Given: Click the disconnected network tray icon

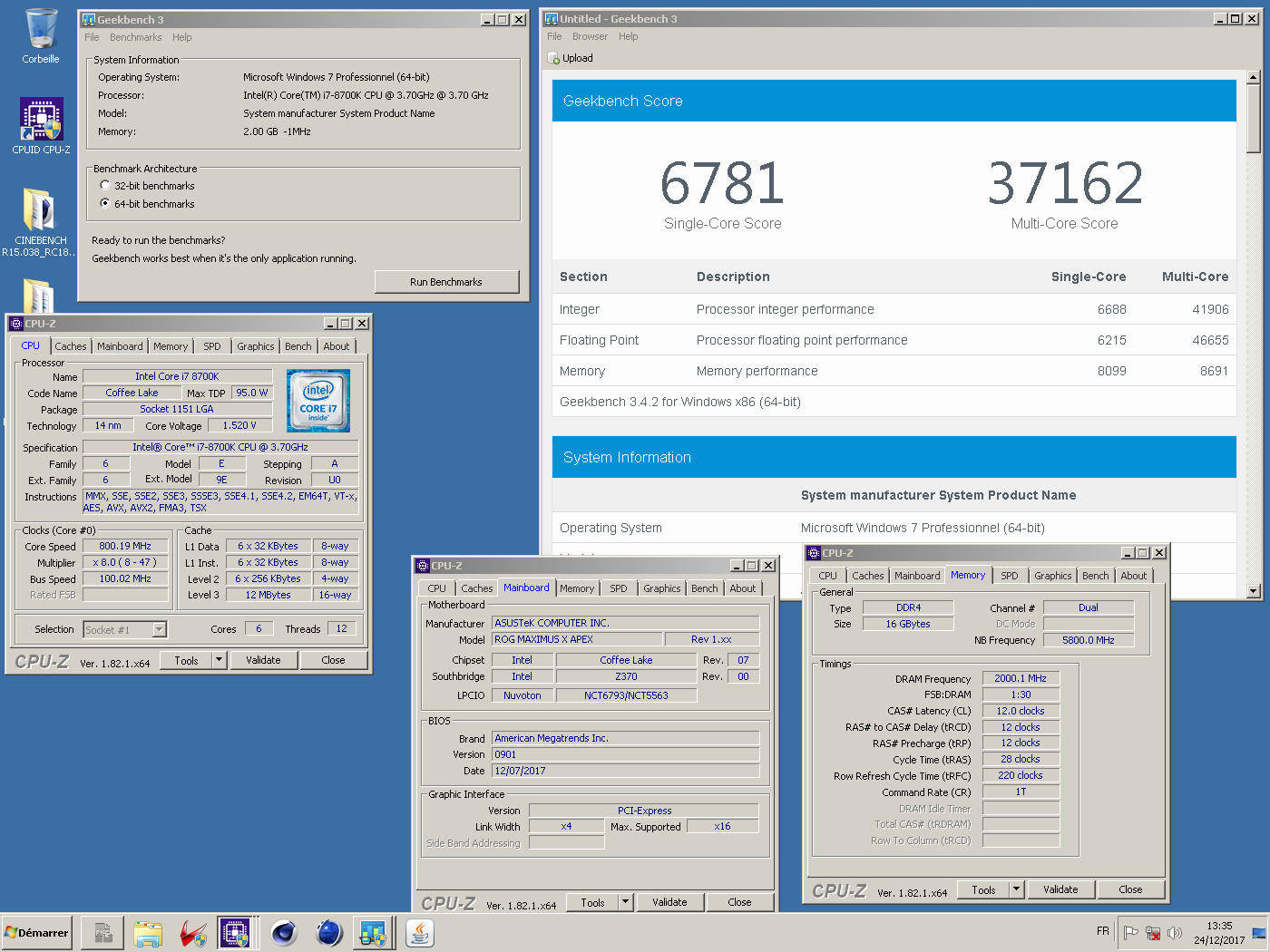Looking at the screenshot, I should (1153, 933).
